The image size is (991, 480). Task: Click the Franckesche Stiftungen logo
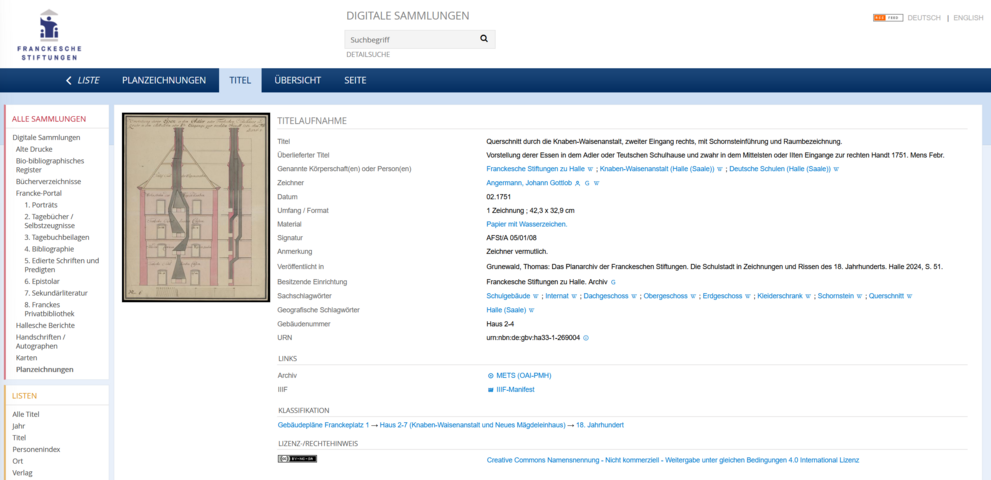click(49, 35)
